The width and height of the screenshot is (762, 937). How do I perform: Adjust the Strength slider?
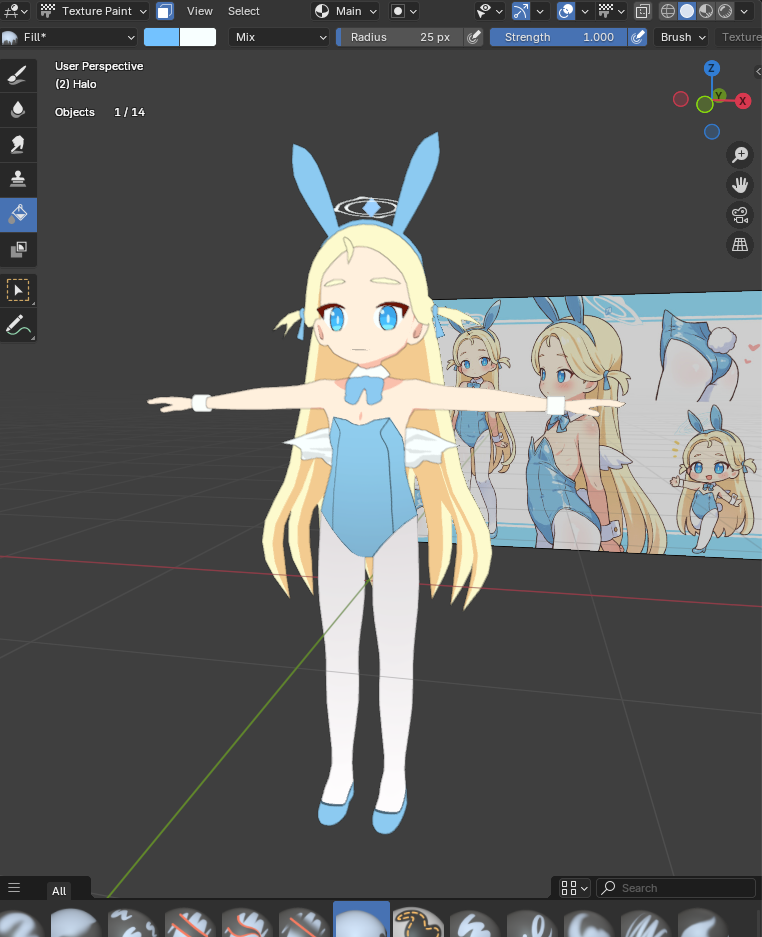[x=559, y=37]
